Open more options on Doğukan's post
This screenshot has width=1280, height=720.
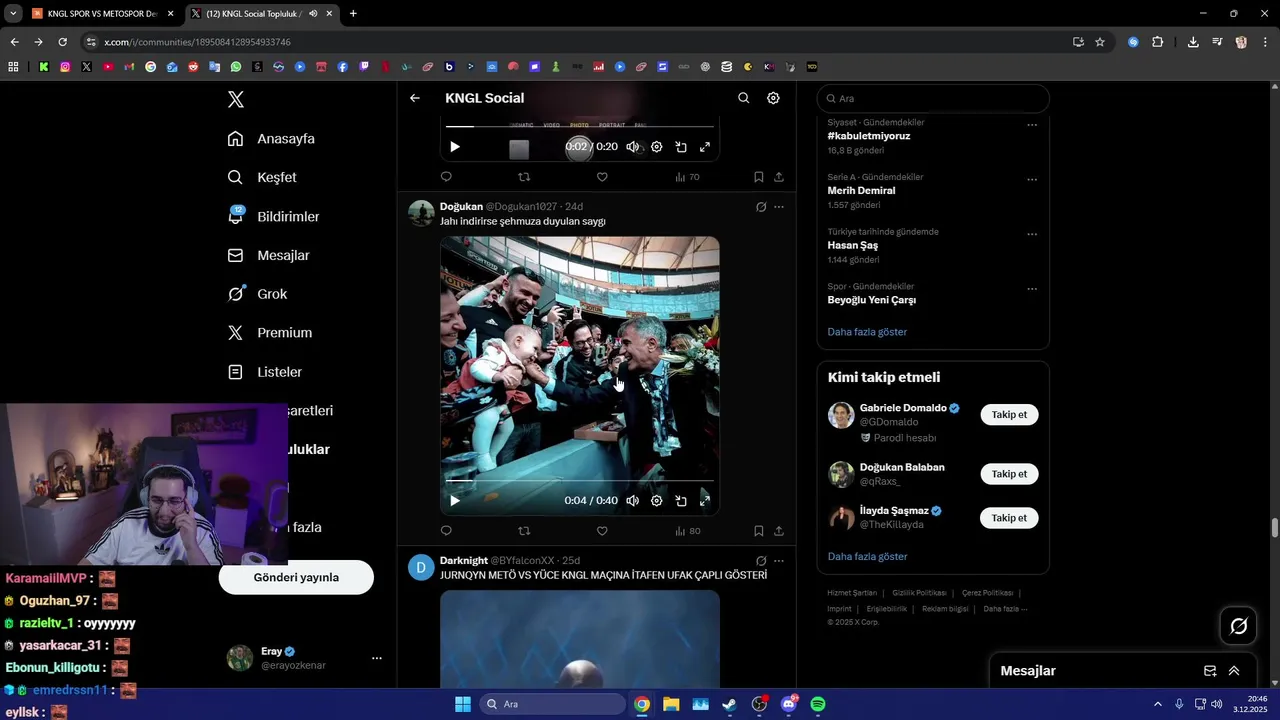779,207
